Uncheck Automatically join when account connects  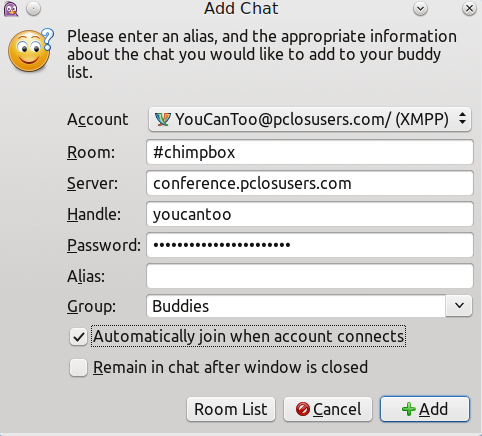(x=78, y=337)
